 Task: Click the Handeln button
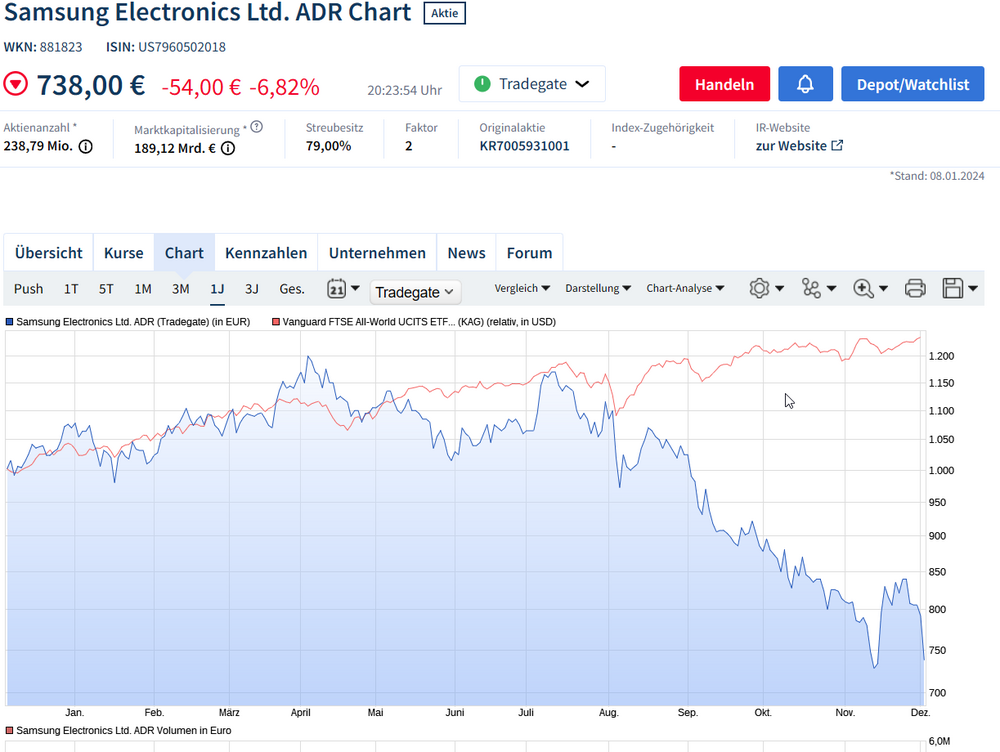tap(724, 84)
